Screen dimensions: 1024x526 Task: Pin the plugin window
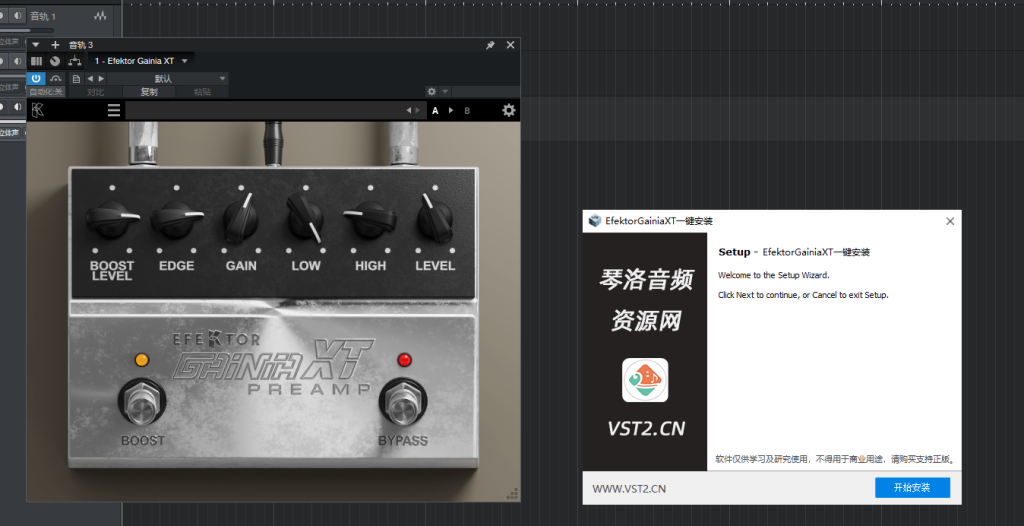coord(490,45)
